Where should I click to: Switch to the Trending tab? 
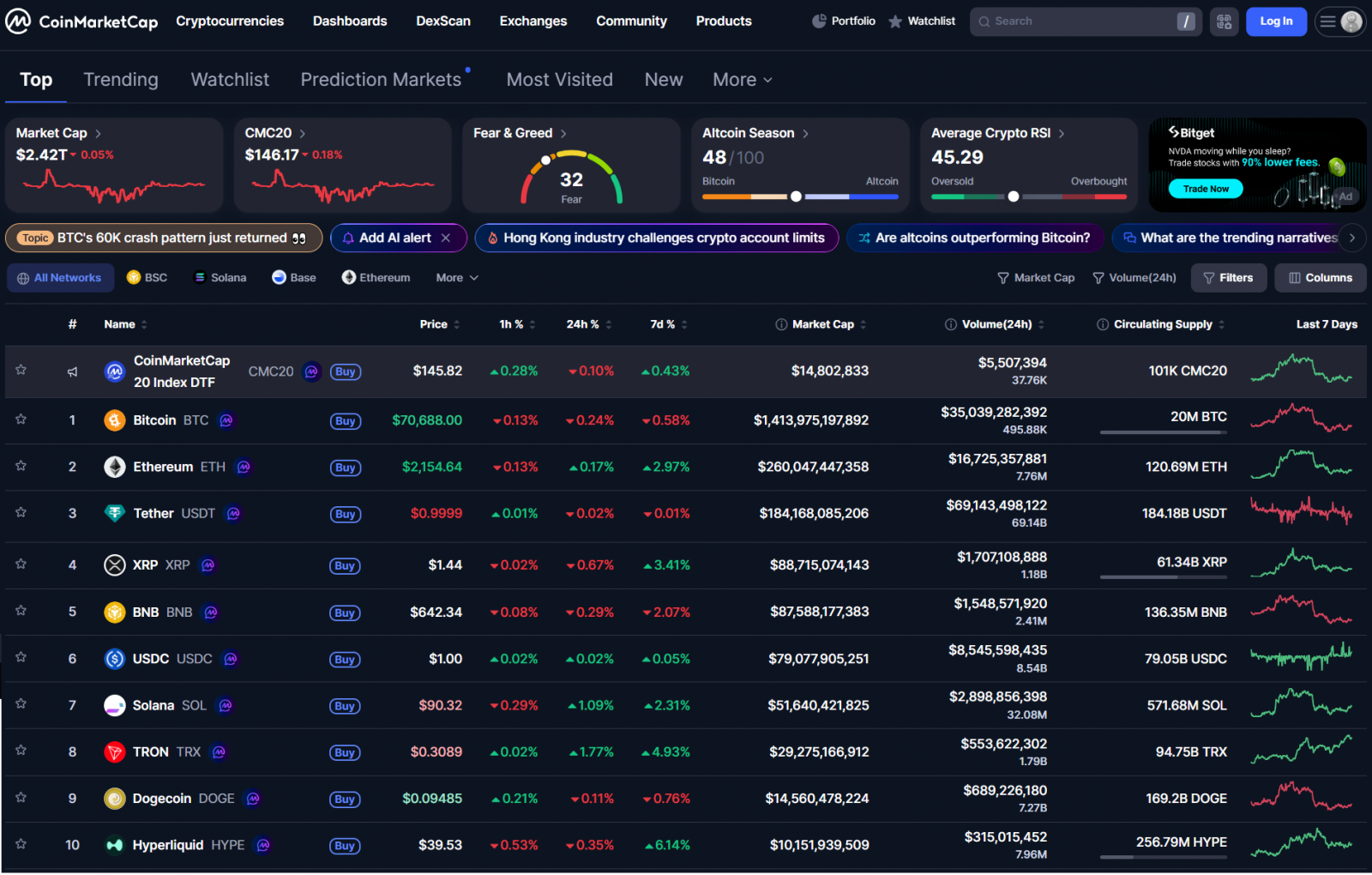(121, 80)
